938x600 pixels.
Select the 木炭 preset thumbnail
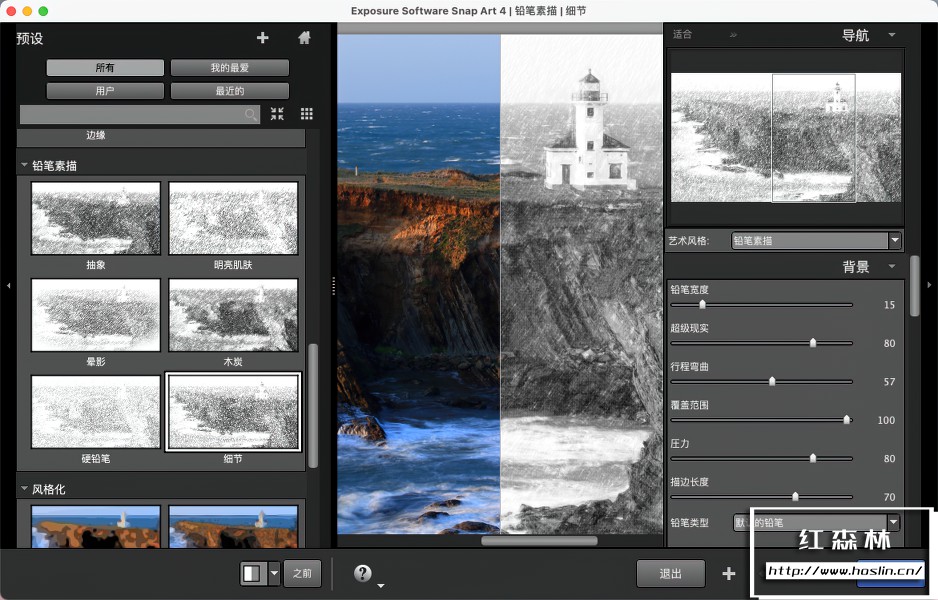(x=232, y=315)
